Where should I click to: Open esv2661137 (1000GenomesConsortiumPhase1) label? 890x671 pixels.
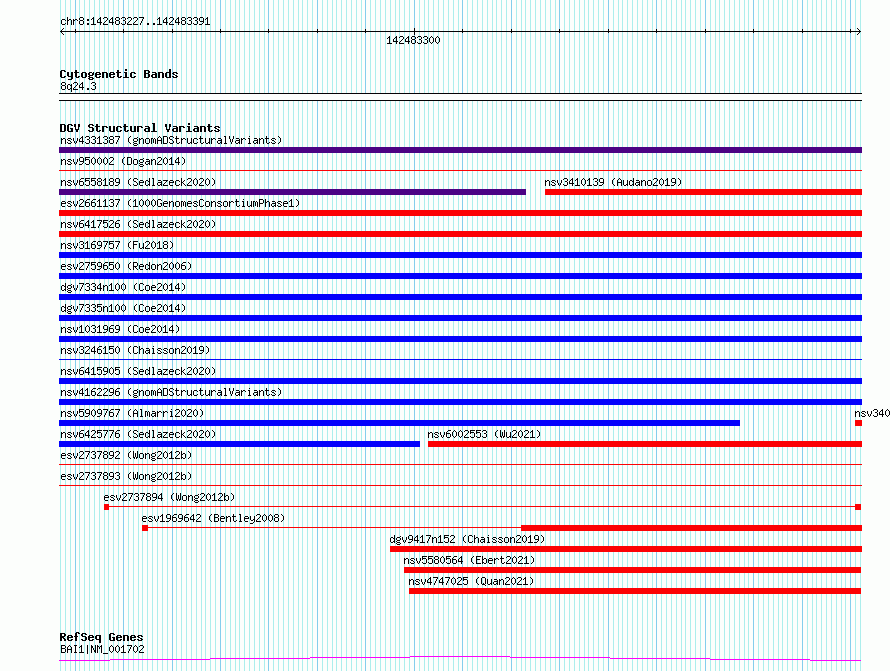pyautogui.click(x=180, y=203)
